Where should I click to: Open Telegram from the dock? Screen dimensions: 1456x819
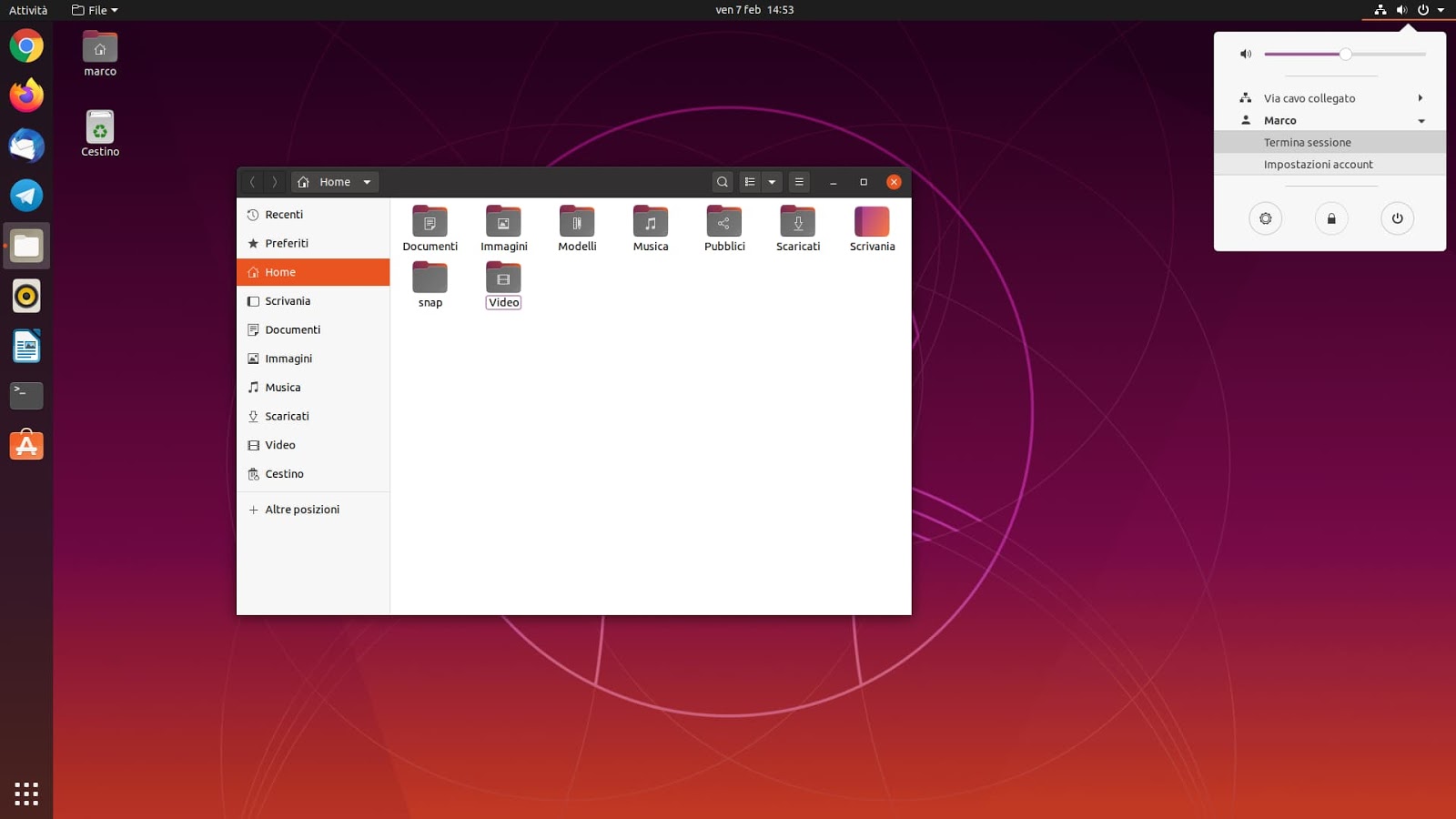point(26,196)
